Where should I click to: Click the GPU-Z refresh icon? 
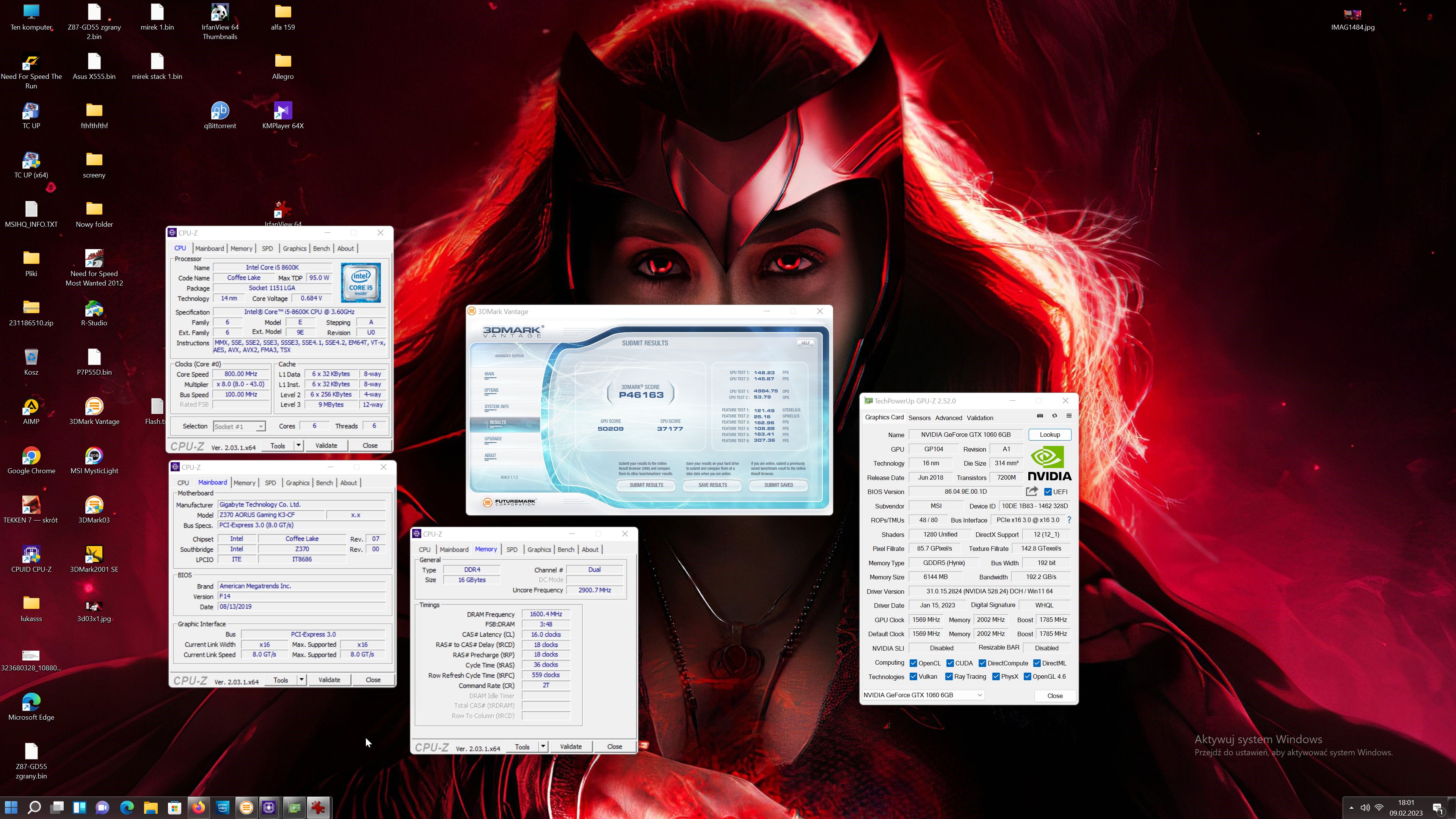[1054, 417]
